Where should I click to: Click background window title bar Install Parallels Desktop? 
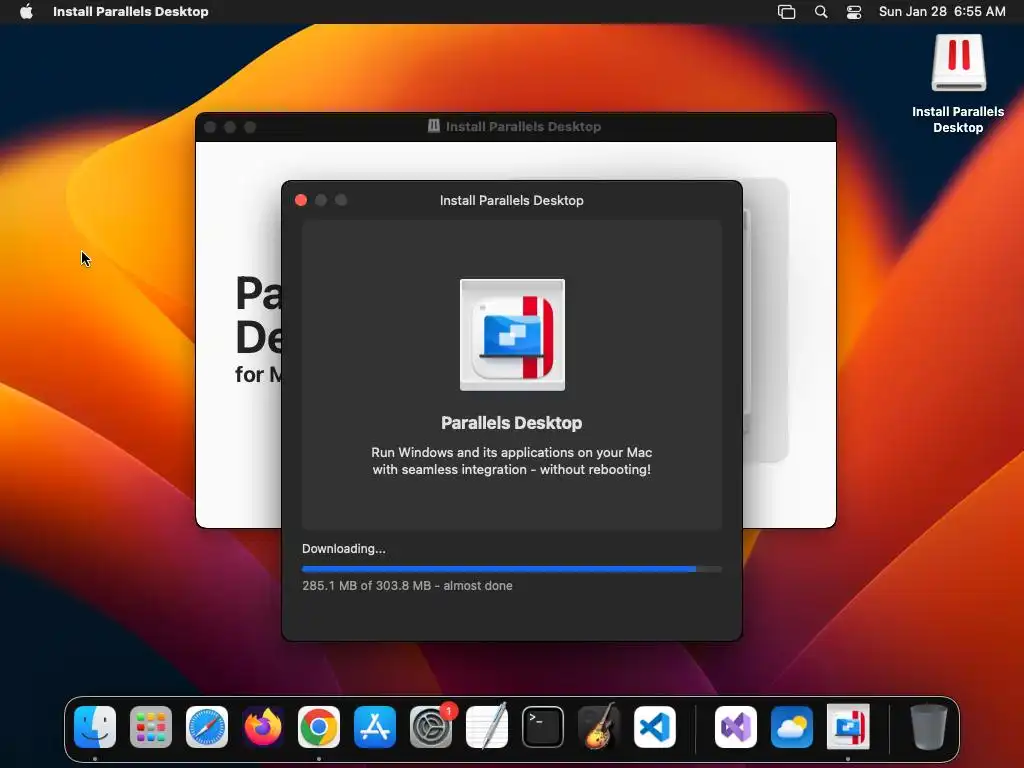point(515,127)
